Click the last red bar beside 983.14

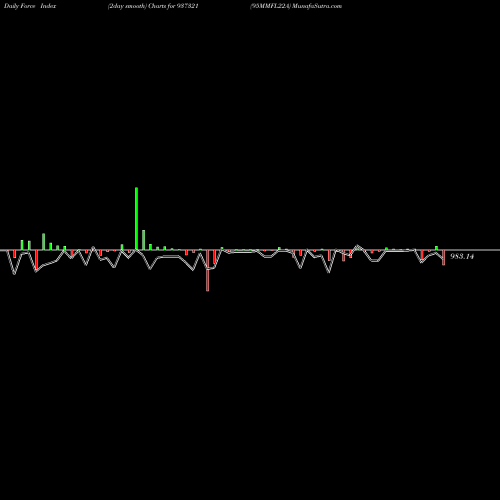[x=443, y=258]
